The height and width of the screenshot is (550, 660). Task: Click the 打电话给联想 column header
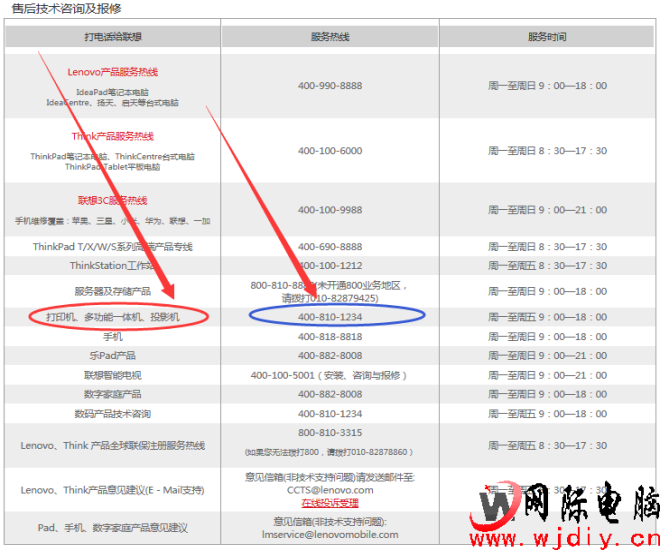pos(112,37)
